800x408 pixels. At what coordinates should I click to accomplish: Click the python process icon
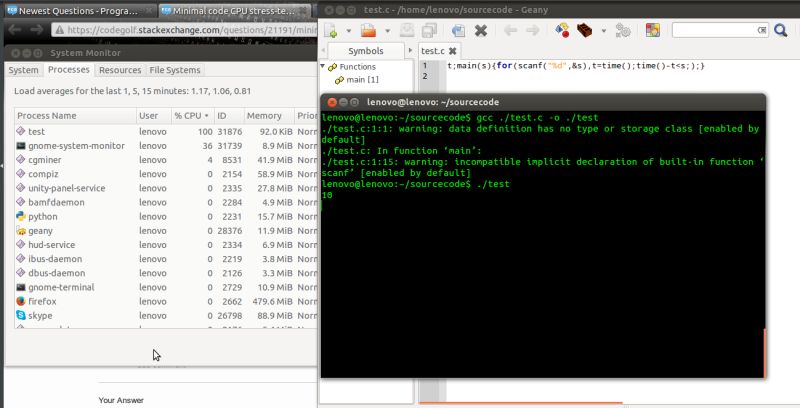click(x=21, y=216)
